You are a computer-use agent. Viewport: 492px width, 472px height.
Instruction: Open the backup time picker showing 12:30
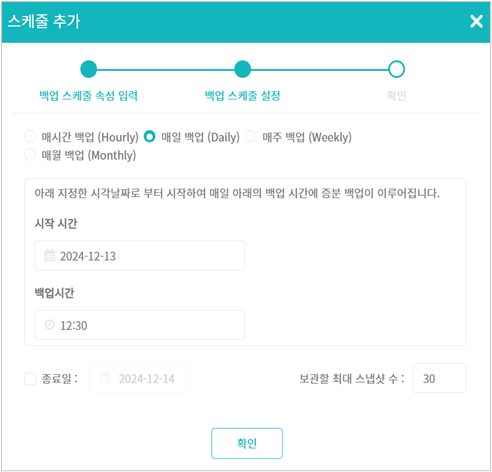click(x=140, y=325)
